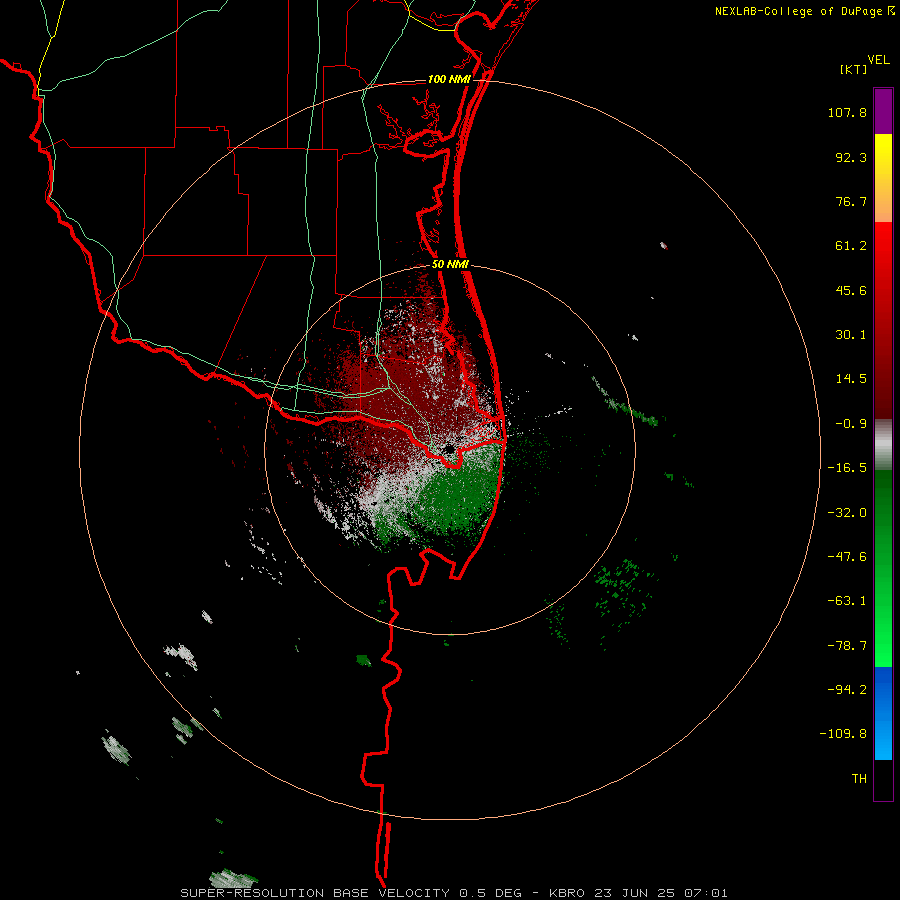This screenshot has width=900, height=900.
Task: Click the Super-Resolution Base Velocity caption text
Action: pyautogui.click(x=454, y=893)
